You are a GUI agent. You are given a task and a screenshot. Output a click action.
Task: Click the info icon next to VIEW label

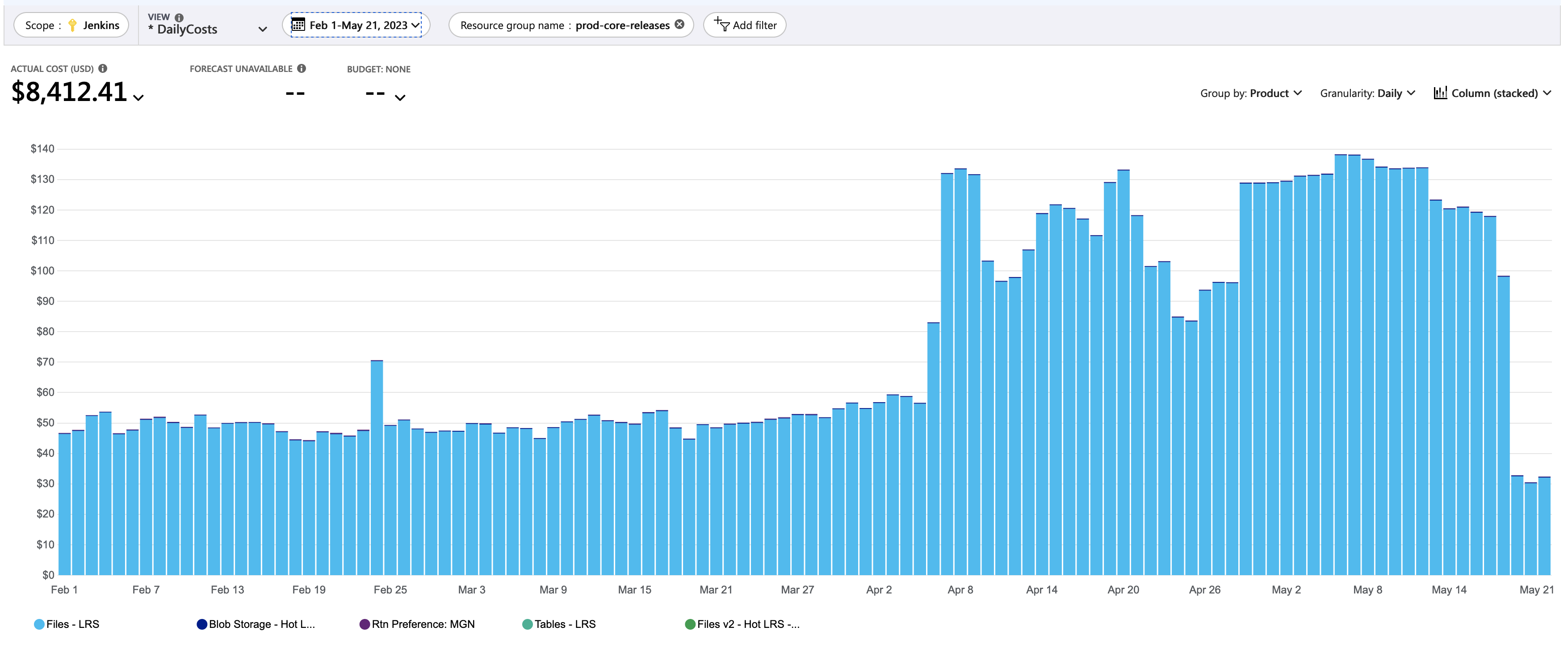[179, 17]
